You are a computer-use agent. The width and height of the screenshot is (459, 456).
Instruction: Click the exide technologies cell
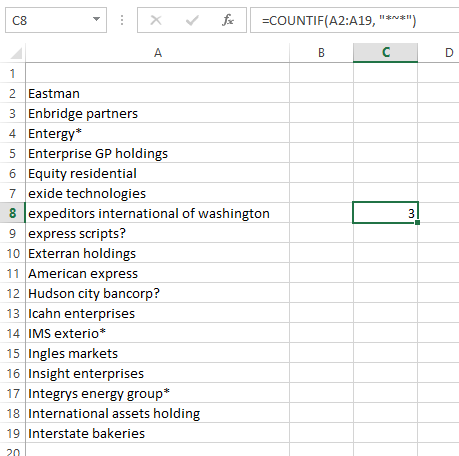pyautogui.click(x=158, y=193)
